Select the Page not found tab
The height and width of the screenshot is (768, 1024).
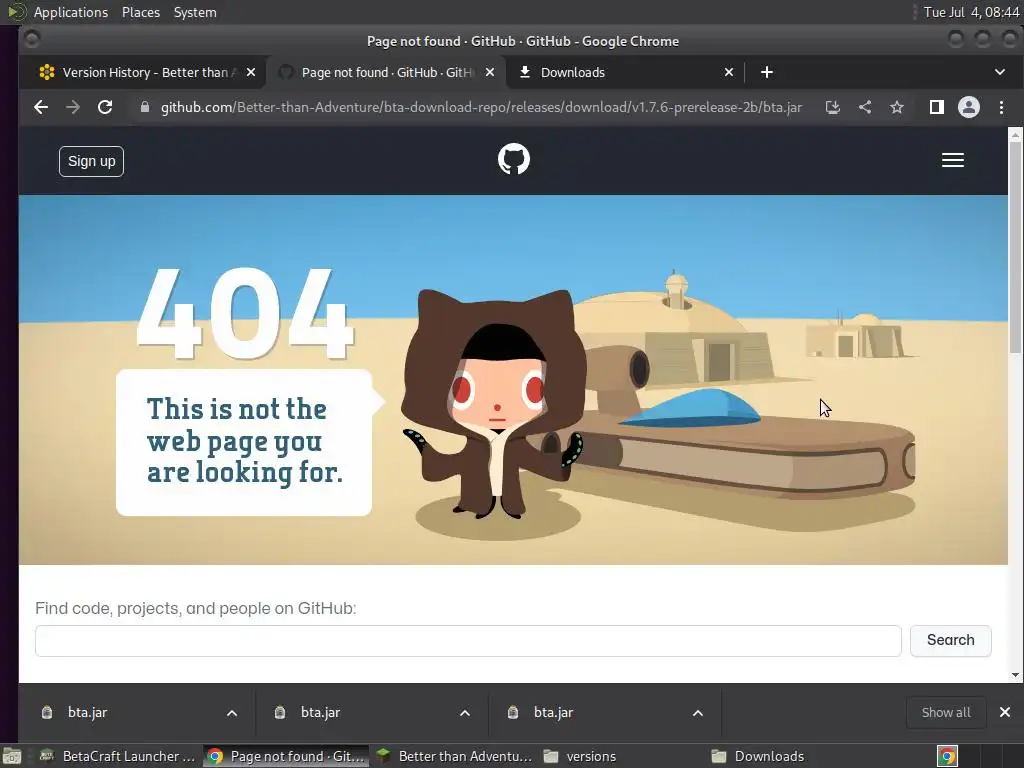(385, 72)
